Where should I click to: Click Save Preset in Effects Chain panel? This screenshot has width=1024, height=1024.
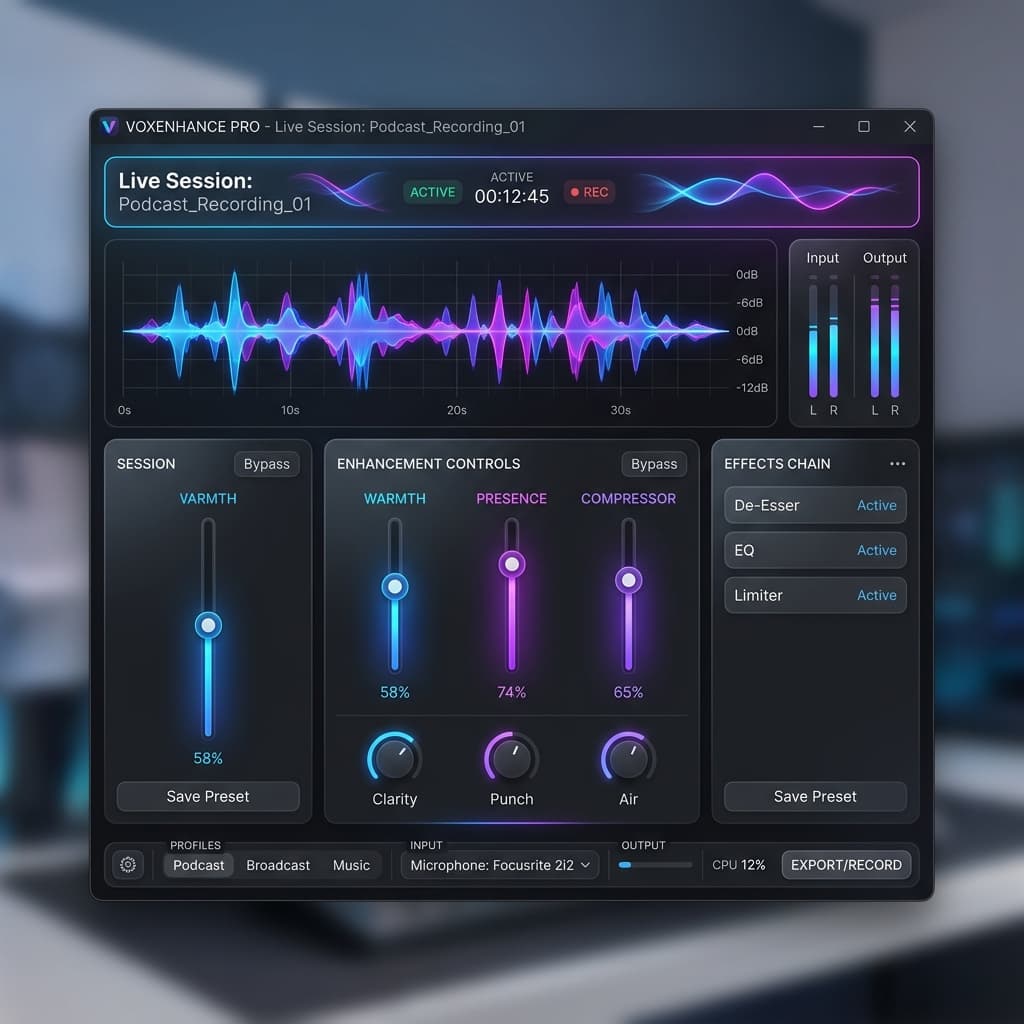815,796
